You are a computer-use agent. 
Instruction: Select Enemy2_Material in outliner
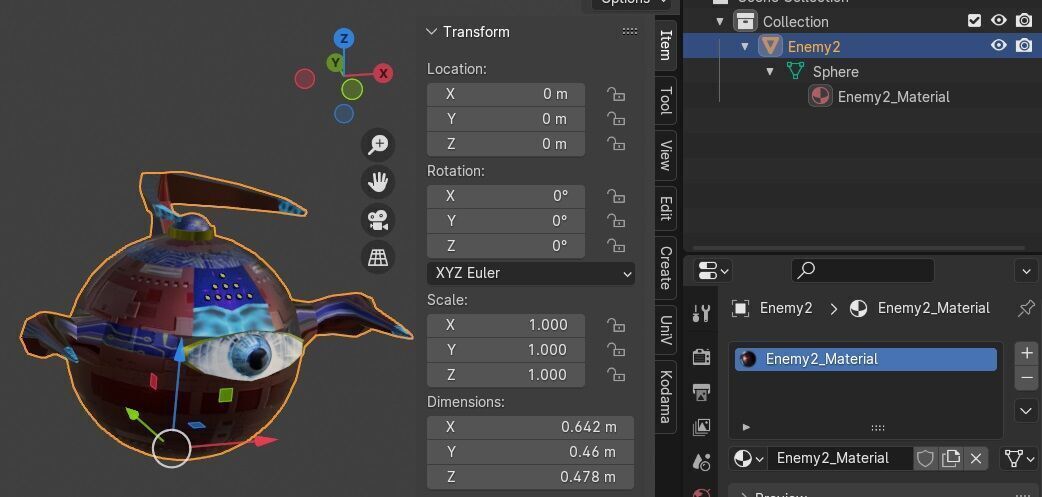tap(893, 97)
